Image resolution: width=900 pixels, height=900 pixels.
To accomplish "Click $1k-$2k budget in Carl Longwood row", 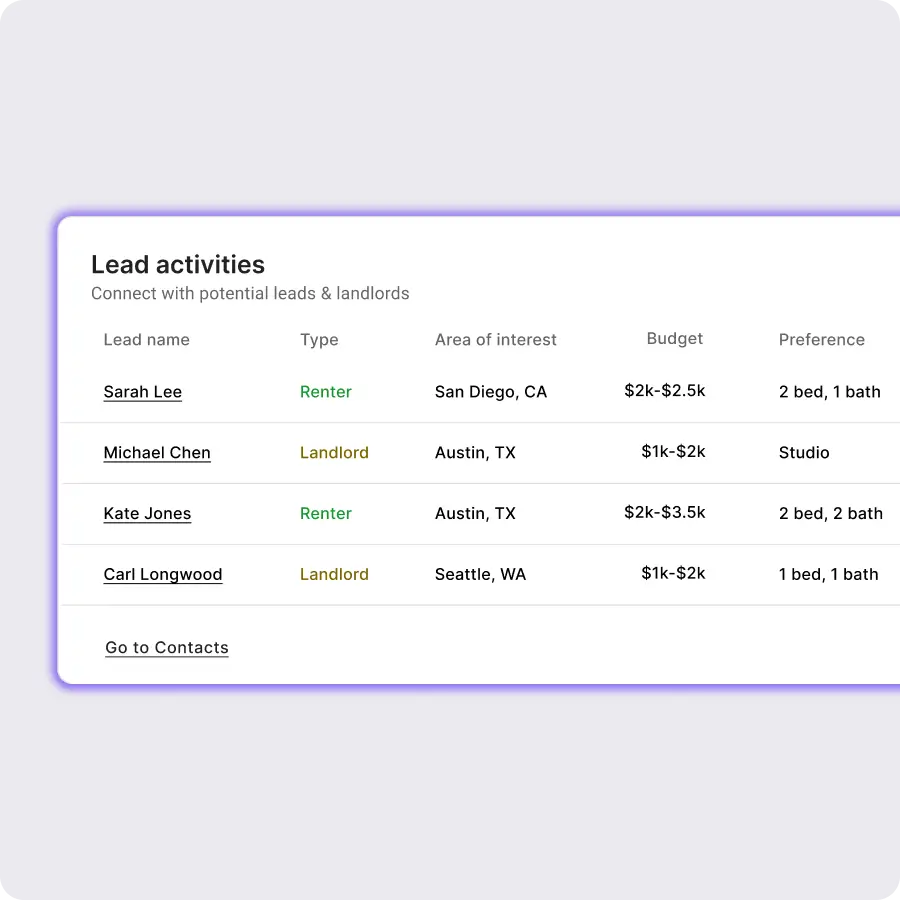I will 673,573.
